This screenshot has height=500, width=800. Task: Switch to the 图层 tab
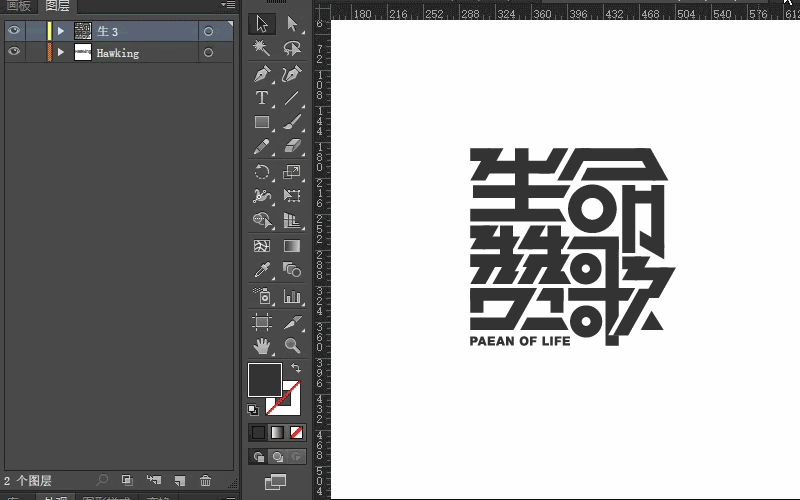pos(57,6)
